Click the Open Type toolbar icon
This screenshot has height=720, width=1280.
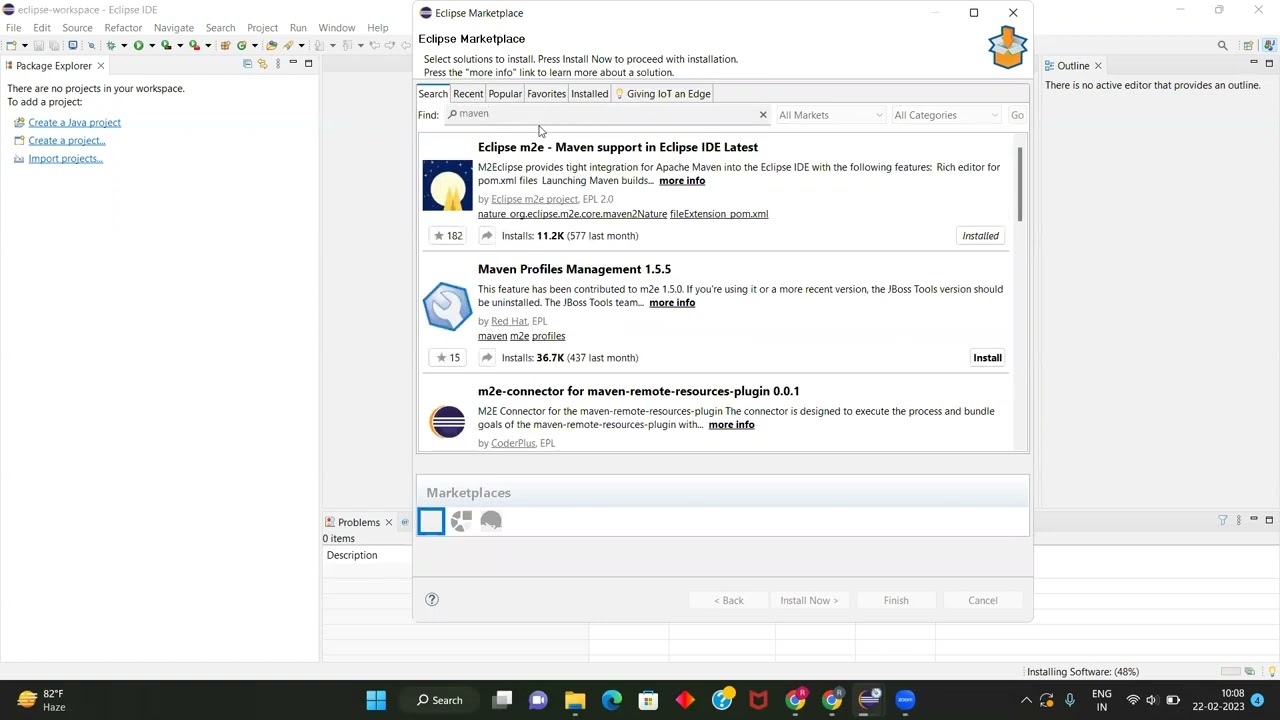coord(271,45)
